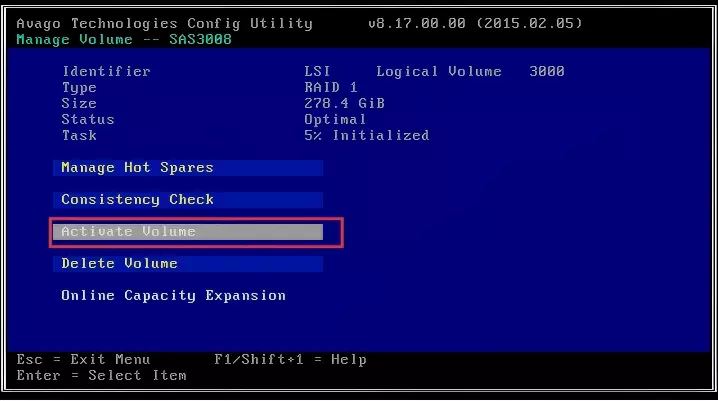Image resolution: width=718 pixels, height=401 pixels.
Task: Click the Size field label
Action: tap(79, 104)
